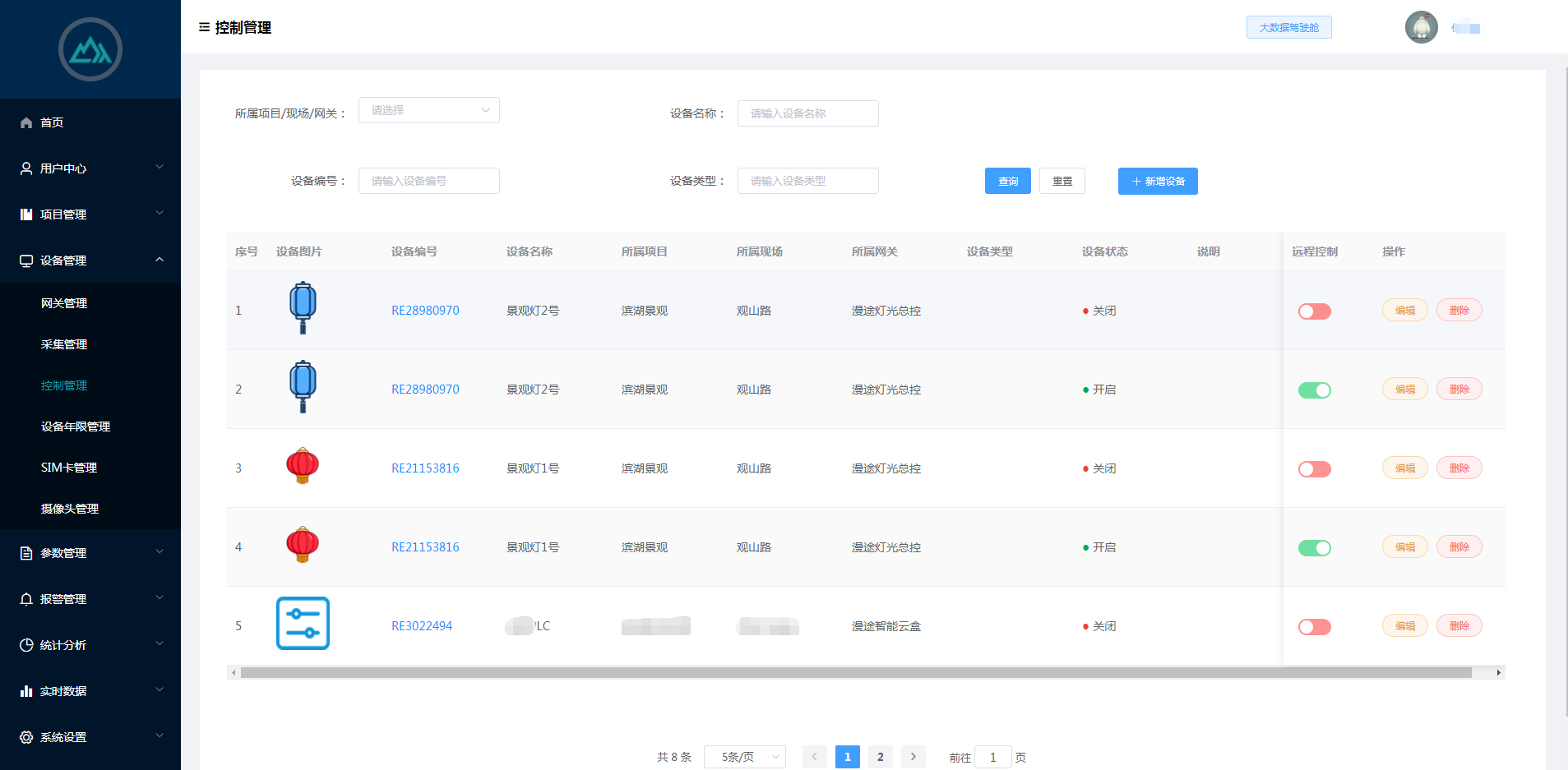1568x770 pixels.
Task: Open the 5条/页 page size dropdown
Action: (x=744, y=757)
